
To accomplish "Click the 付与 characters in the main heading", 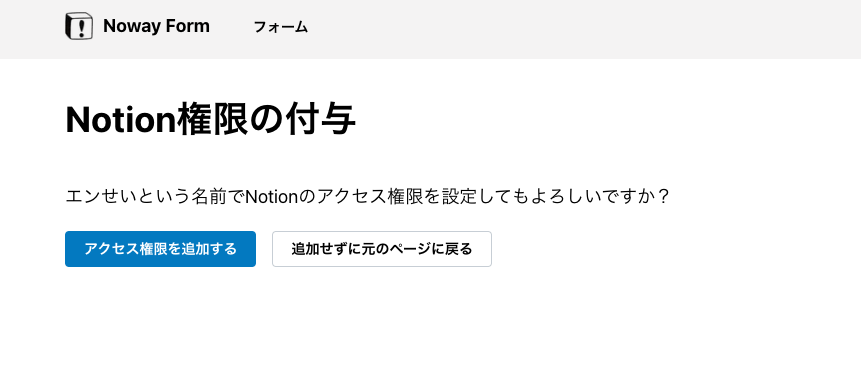I will point(320,120).
